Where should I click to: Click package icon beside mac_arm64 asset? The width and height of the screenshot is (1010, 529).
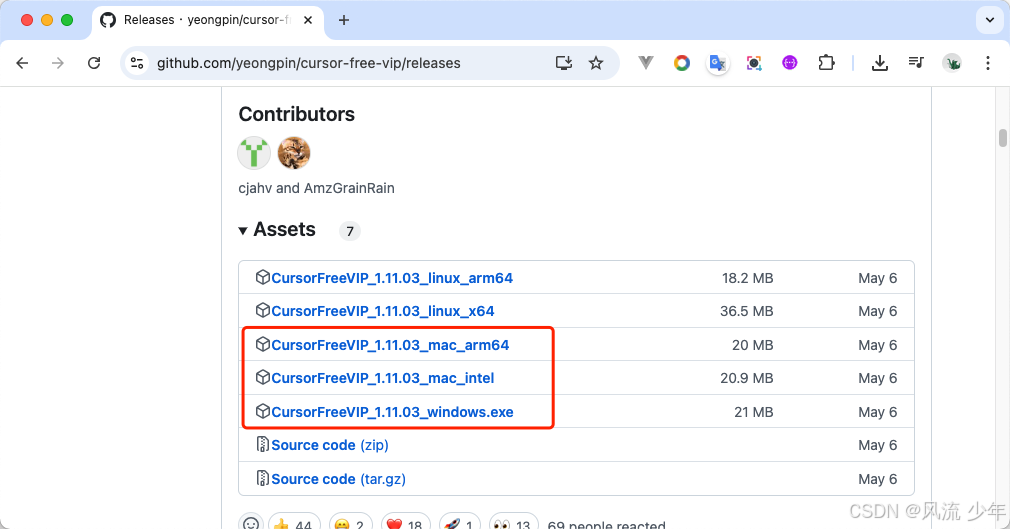pos(262,344)
